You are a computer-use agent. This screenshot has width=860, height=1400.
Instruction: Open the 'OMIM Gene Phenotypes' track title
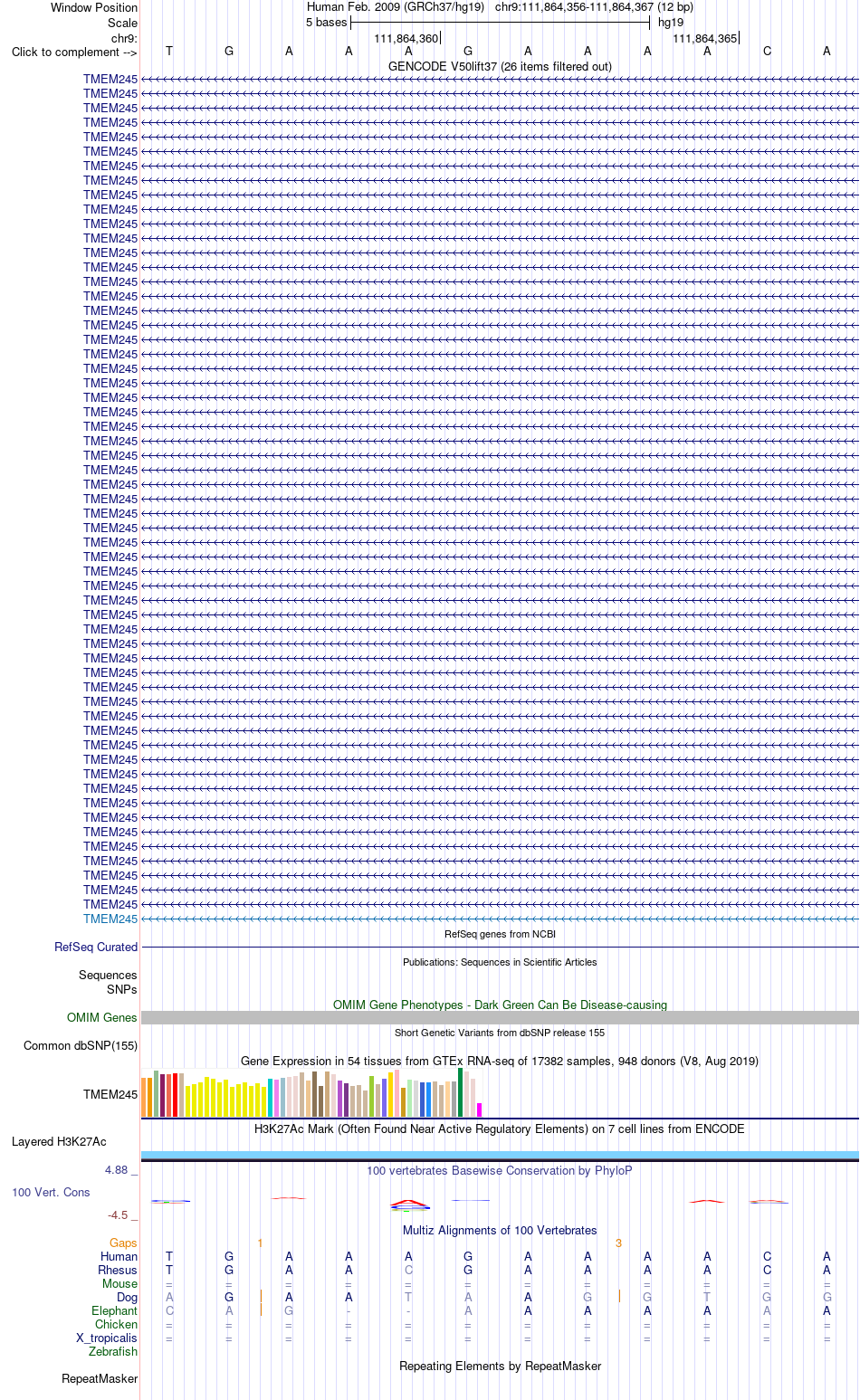click(x=500, y=1005)
